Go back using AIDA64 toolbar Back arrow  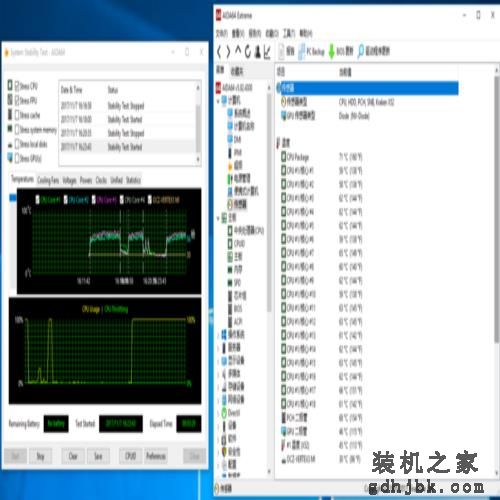click(219, 52)
